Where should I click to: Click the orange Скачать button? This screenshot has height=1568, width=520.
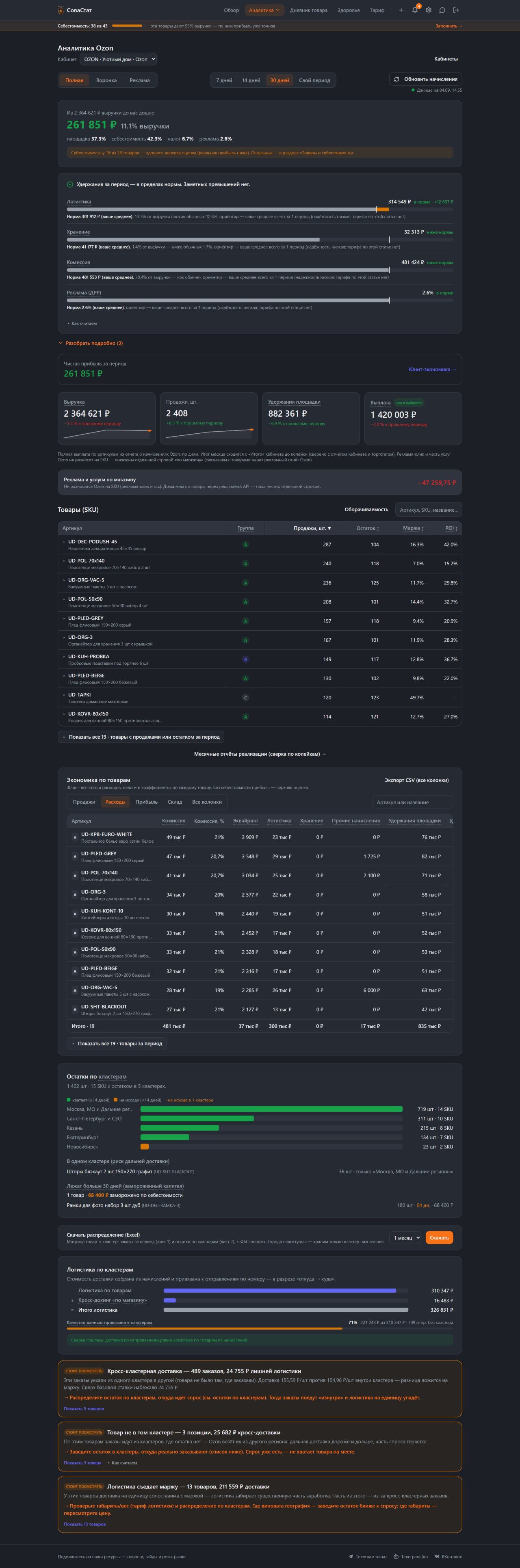point(439,1237)
